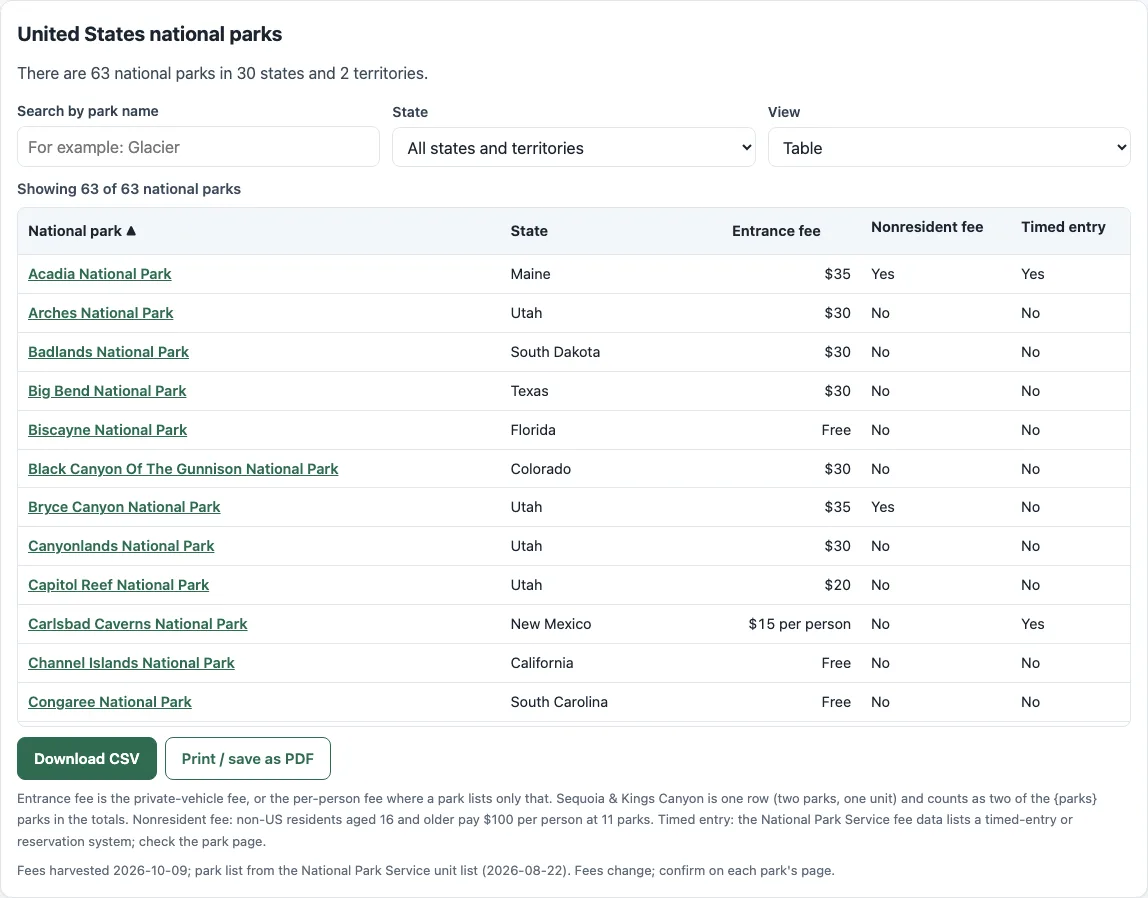This screenshot has width=1148, height=898.
Task: Click the search by park name field
Action: click(x=198, y=147)
